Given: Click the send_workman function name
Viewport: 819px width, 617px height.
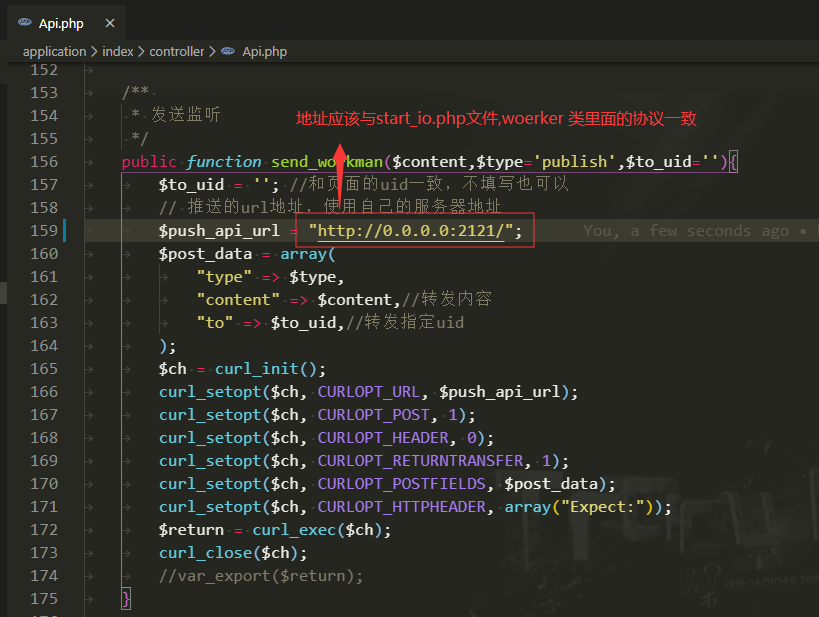Looking at the screenshot, I should 327,162.
